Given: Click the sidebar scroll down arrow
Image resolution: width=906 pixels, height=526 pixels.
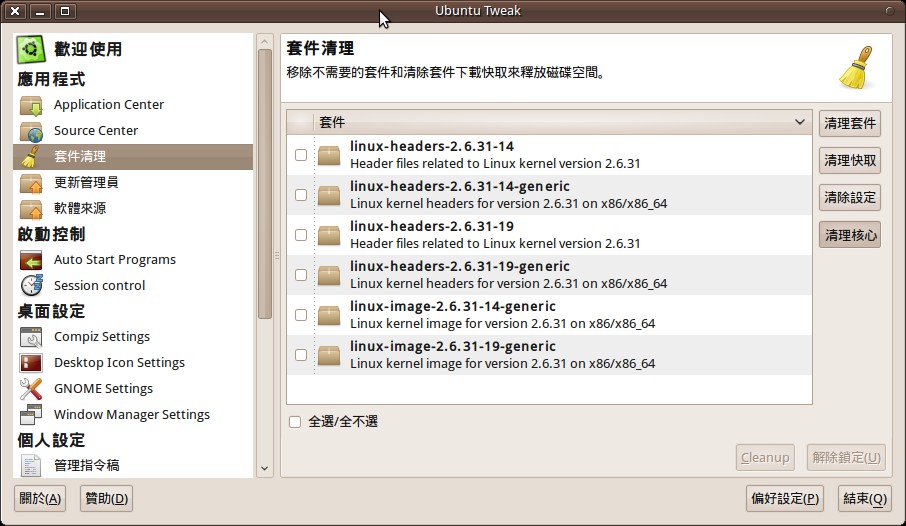Looking at the screenshot, I should click(x=265, y=468).
